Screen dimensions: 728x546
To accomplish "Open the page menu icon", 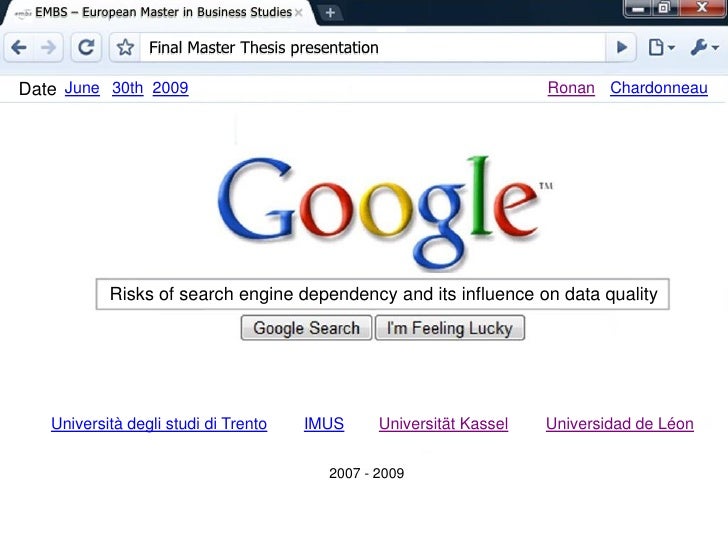I will pos(661,47).
